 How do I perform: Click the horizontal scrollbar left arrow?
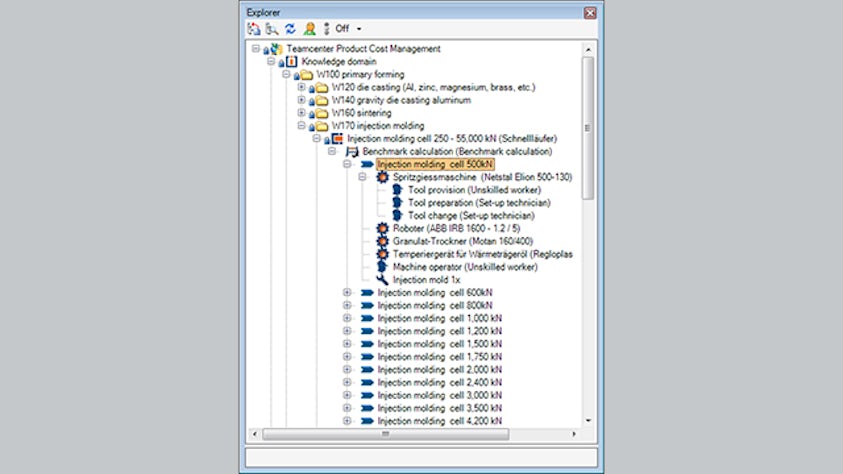pyautogui.click(x=255, y=434)
